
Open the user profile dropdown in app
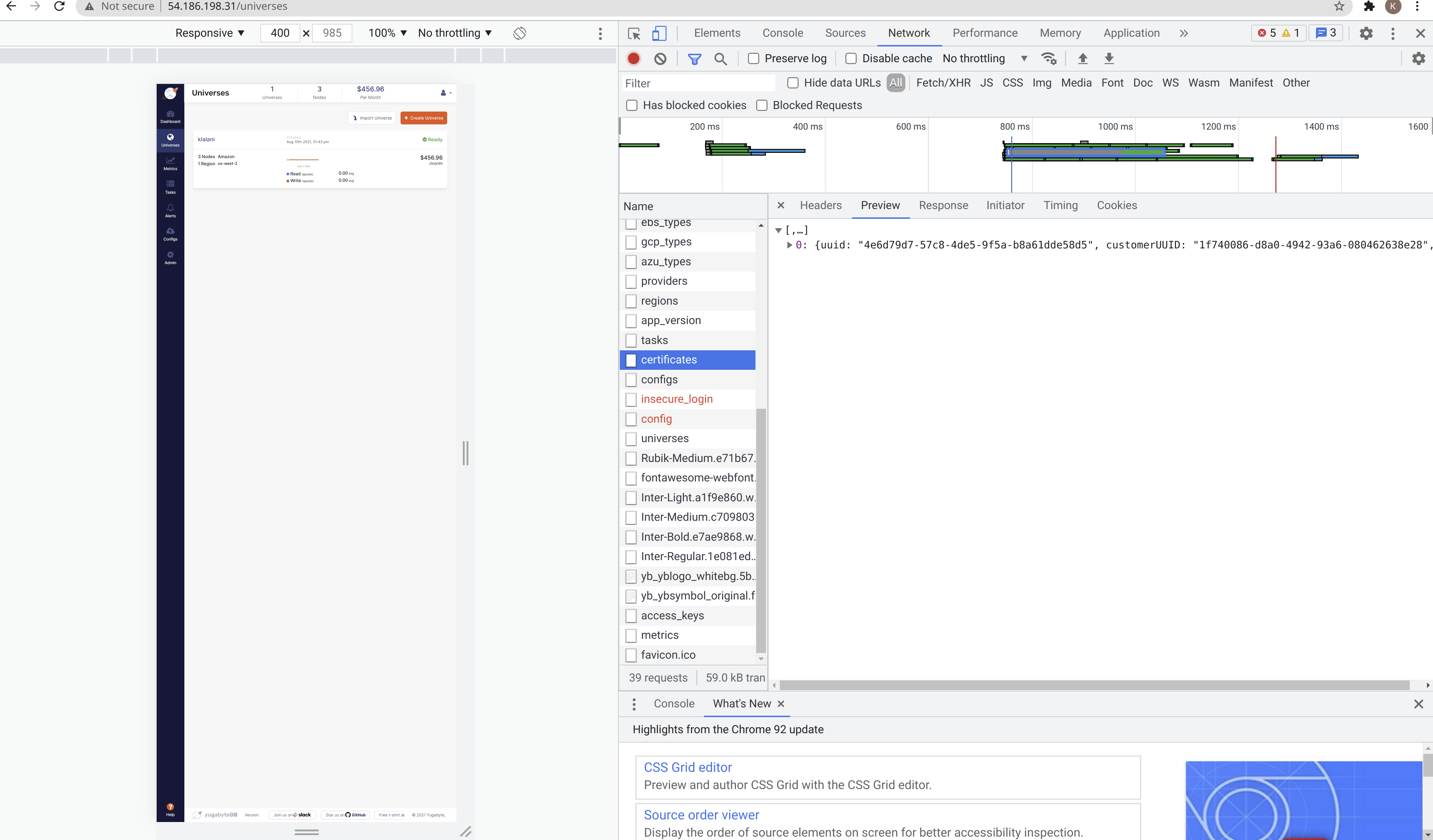click(x=446, y=93)
